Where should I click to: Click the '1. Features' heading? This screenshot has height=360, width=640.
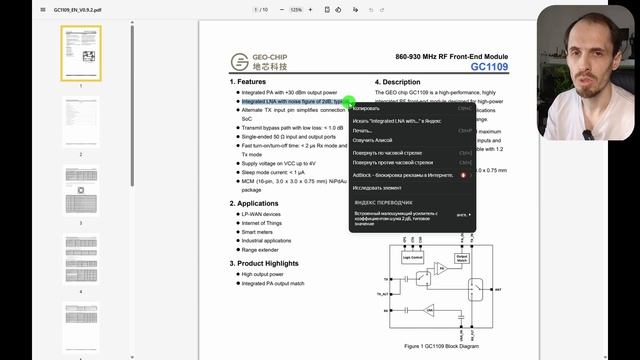click(x=247, y=82)
